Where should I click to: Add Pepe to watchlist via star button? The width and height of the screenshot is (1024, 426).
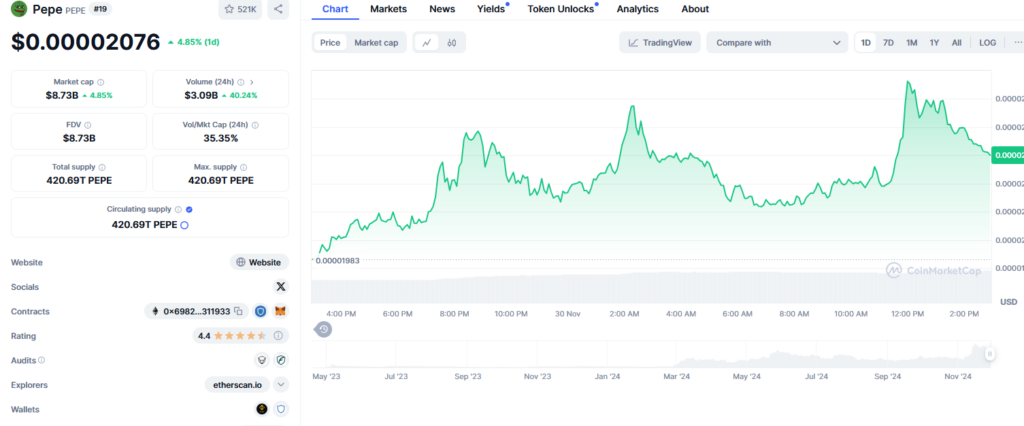point(240,9)
